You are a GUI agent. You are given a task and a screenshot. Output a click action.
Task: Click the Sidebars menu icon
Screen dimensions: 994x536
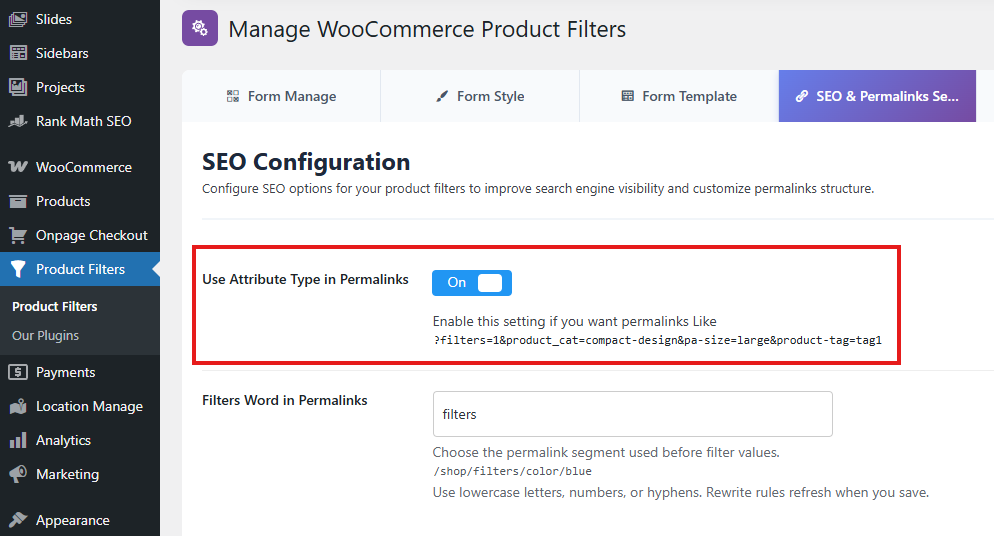(18, 53)
